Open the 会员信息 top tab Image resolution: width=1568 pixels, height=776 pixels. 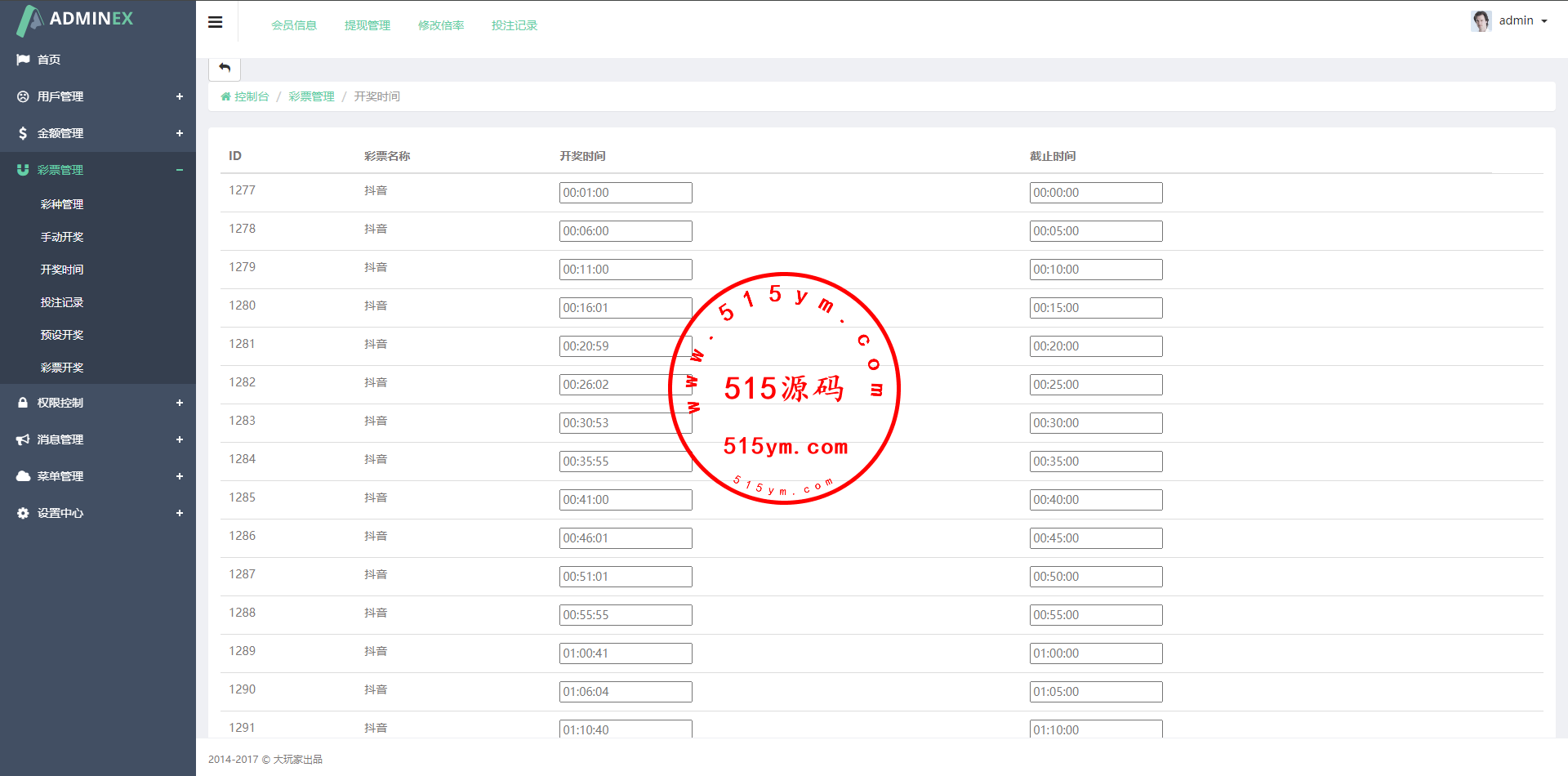294,25
